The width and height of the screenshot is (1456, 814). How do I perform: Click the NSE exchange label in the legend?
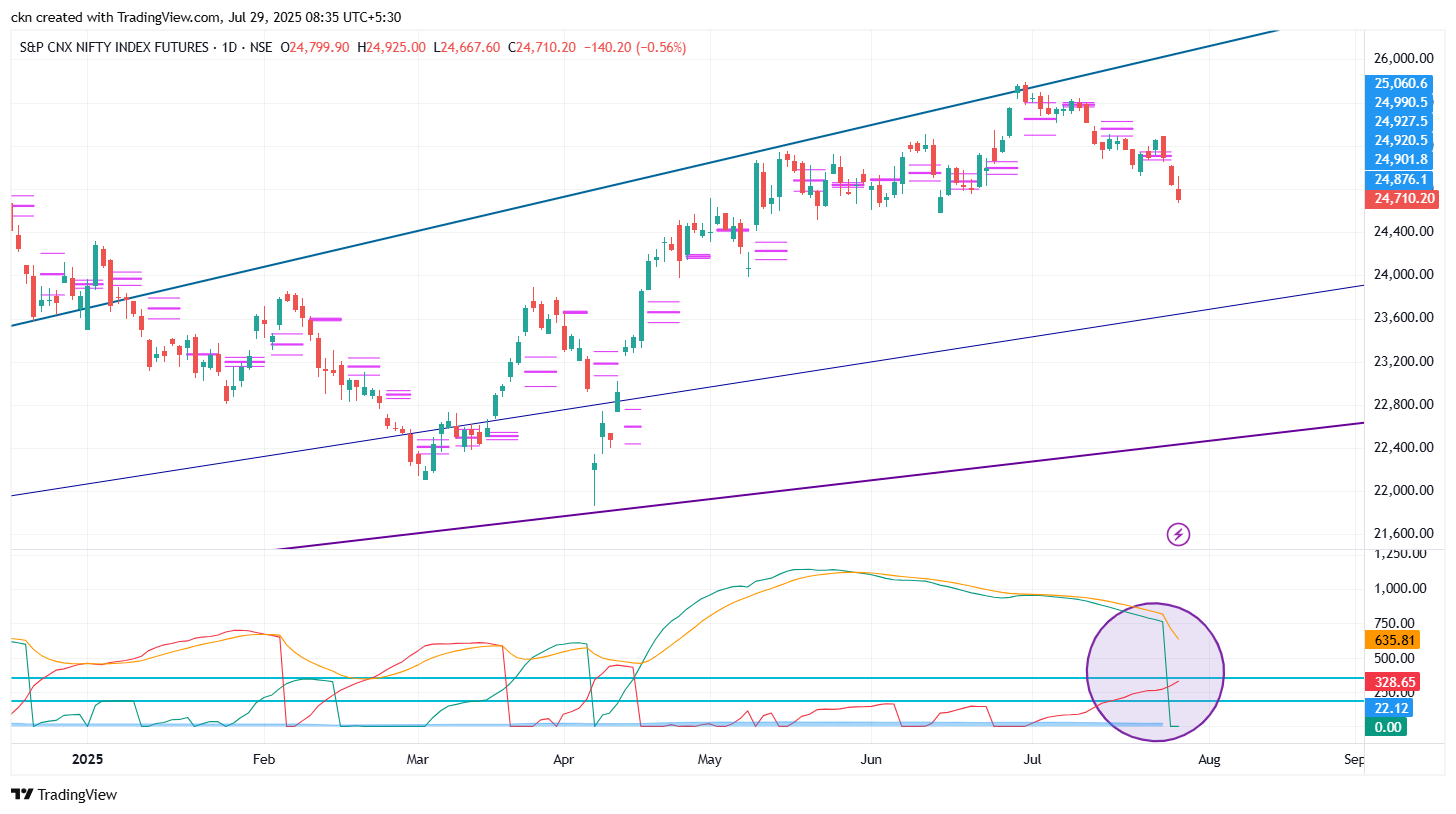(x=261, y=48)
